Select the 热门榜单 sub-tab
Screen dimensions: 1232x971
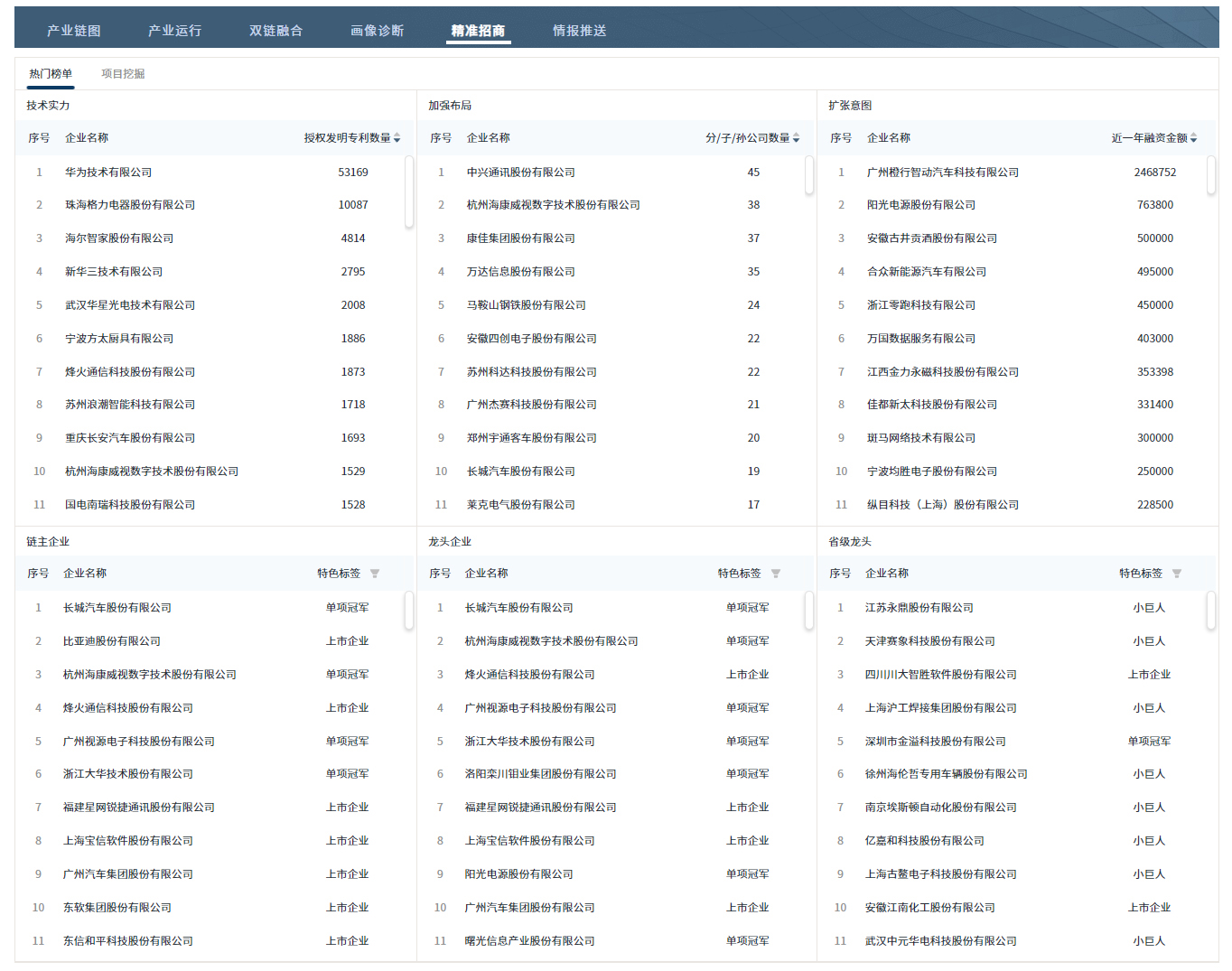(x=51, y=74)
